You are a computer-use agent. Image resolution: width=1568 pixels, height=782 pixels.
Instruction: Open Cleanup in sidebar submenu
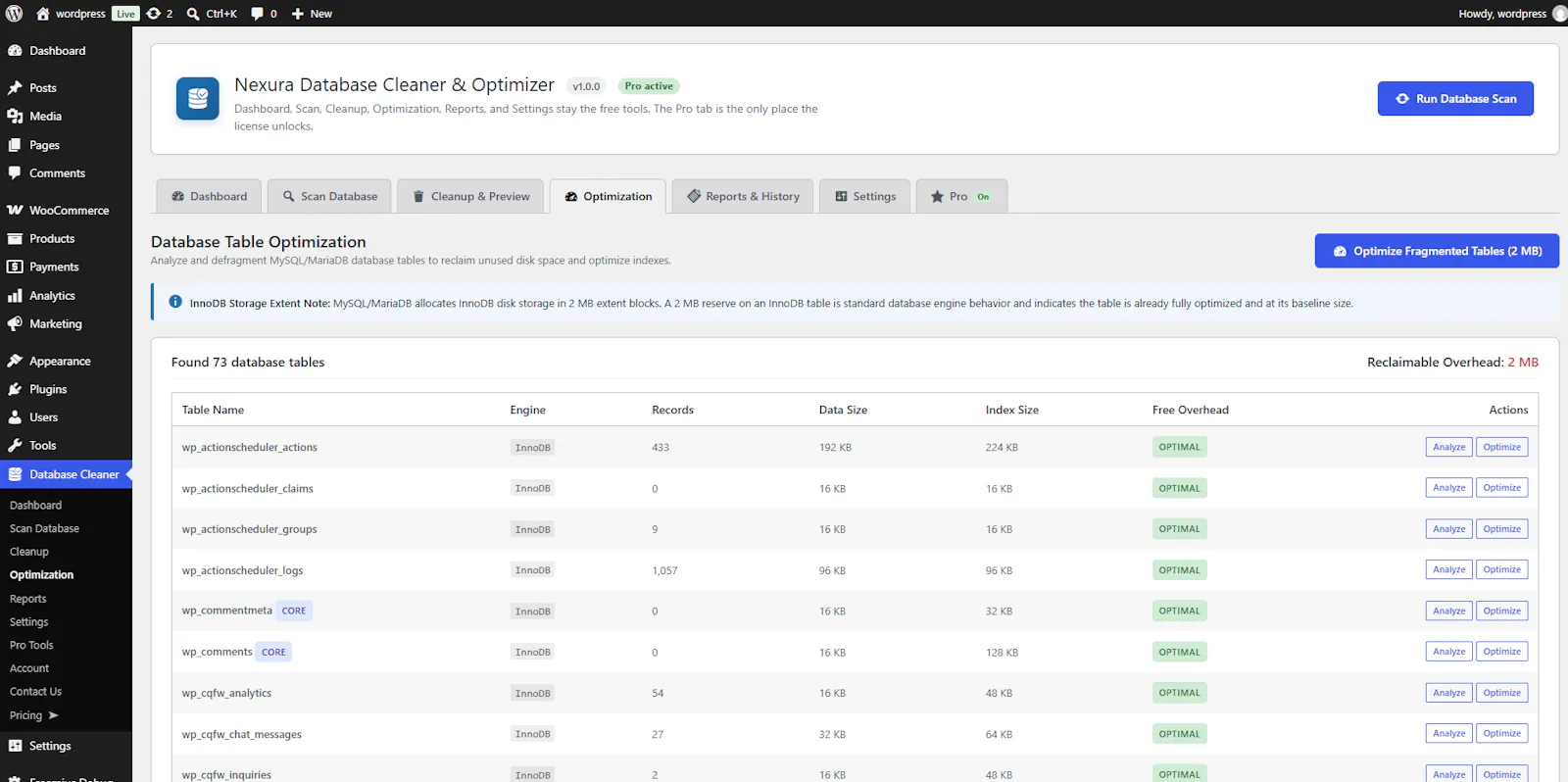pyautogui.click(x=29, y=552)
